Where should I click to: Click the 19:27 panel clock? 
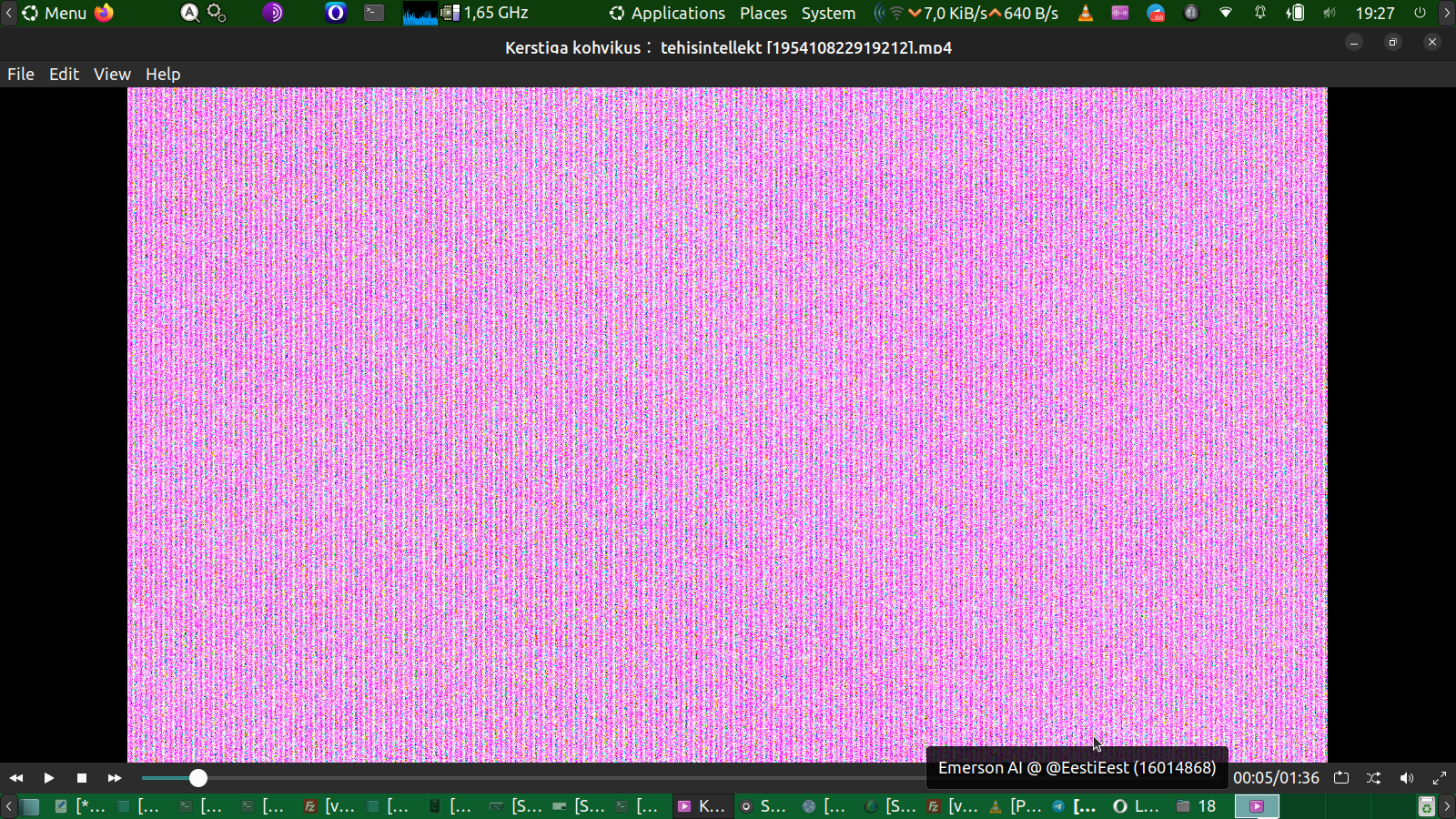pos(1375,13)
